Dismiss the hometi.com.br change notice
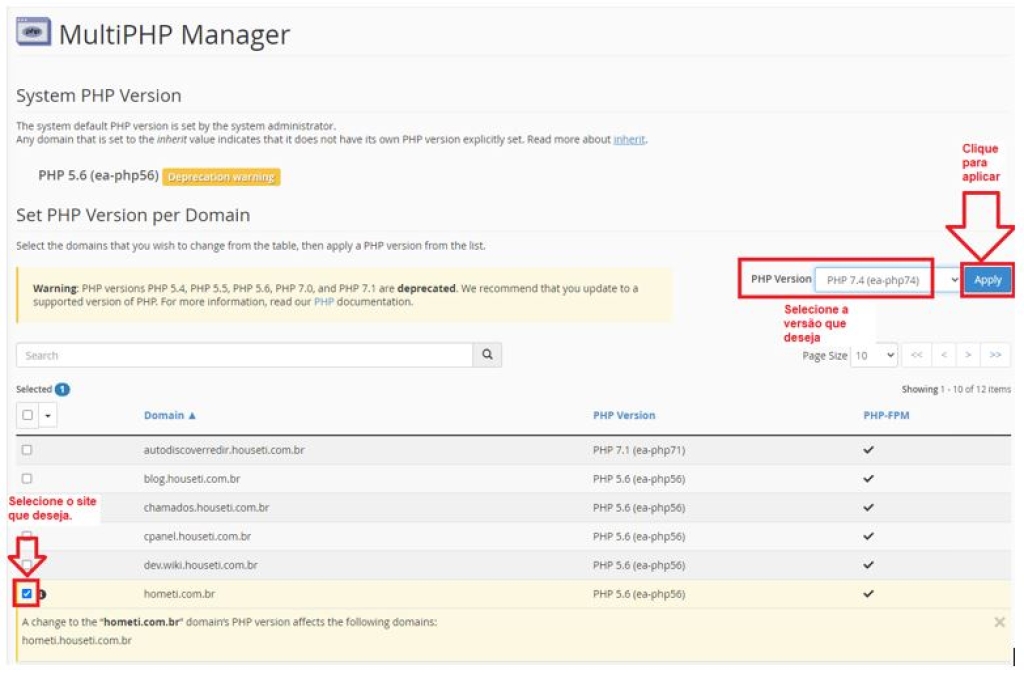Image resolution: width=1024 pixels, height=673 pixels. point(999,622)
